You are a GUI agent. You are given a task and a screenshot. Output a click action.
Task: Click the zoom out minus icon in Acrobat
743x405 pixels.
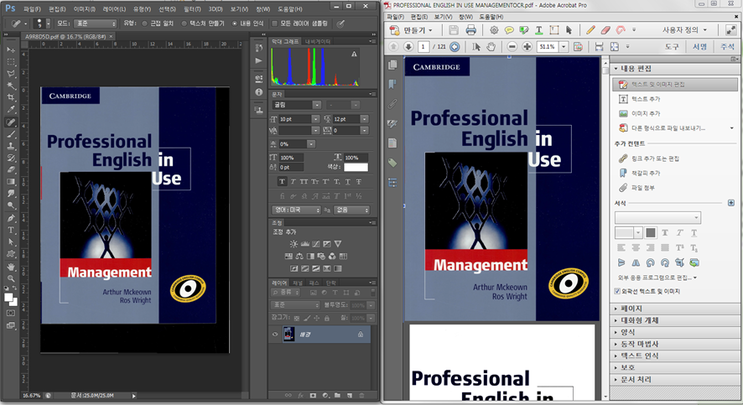512,46
